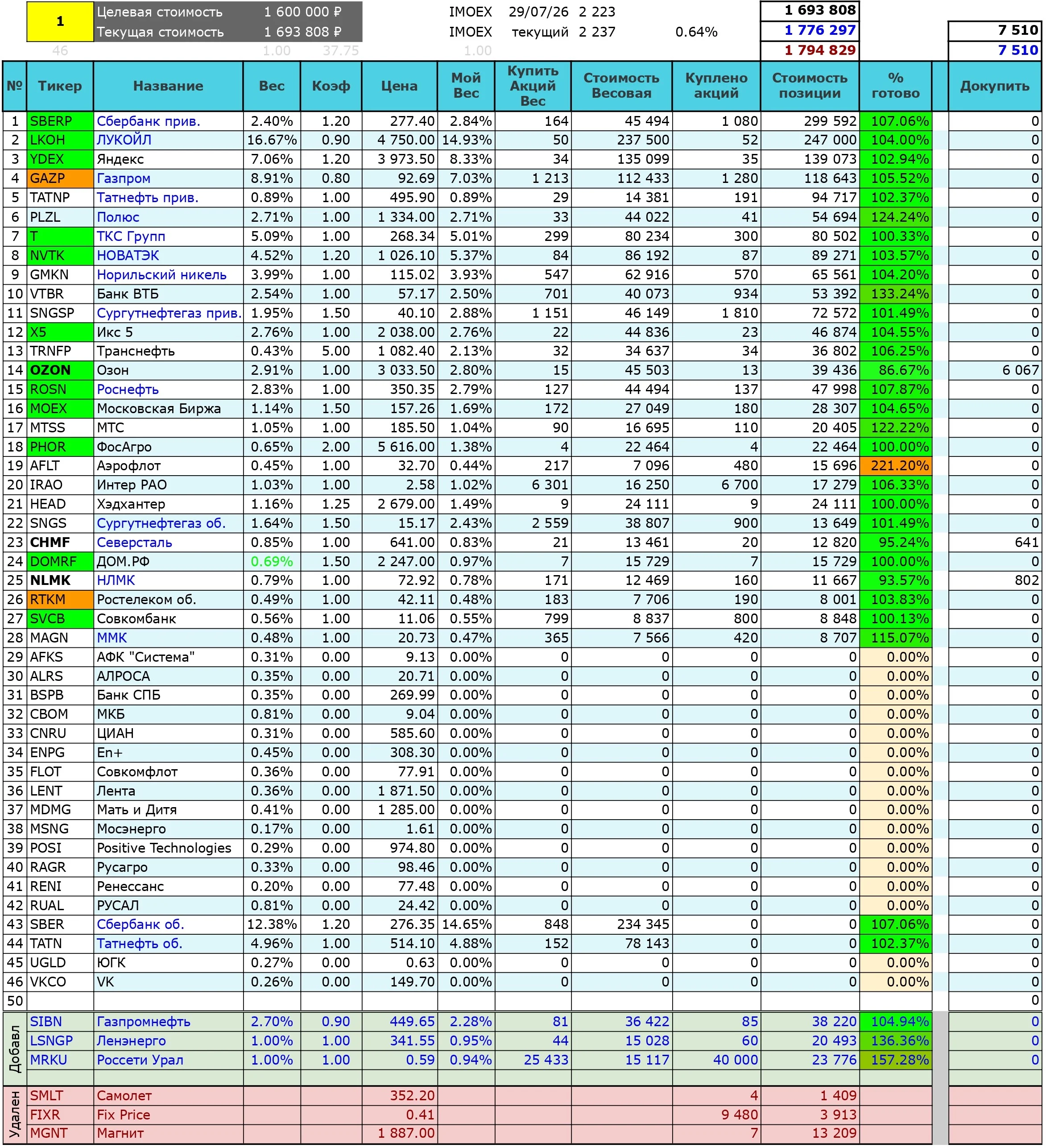
Task: Click the target value 1 600 000 ₽
Action: click(x=302, y=12)
